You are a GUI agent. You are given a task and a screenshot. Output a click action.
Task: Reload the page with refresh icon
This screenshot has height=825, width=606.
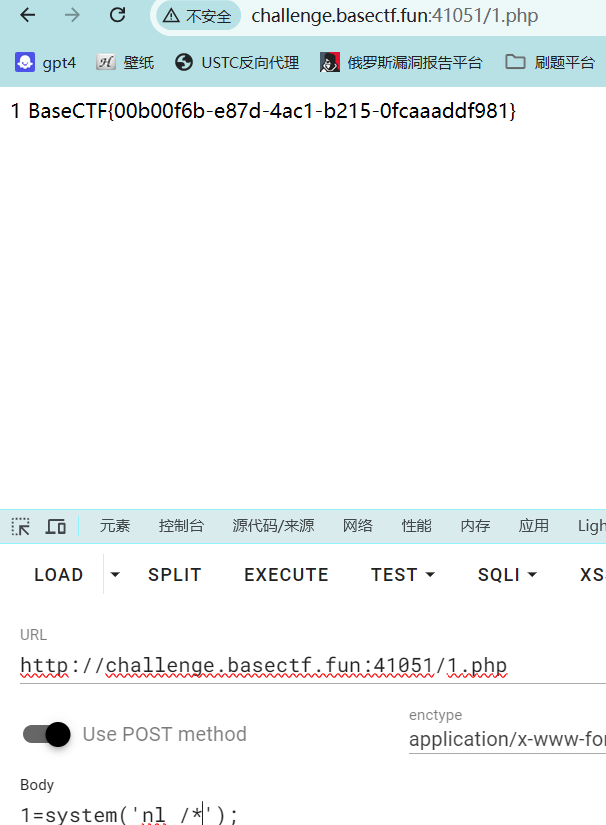click(x=118, y=16)
